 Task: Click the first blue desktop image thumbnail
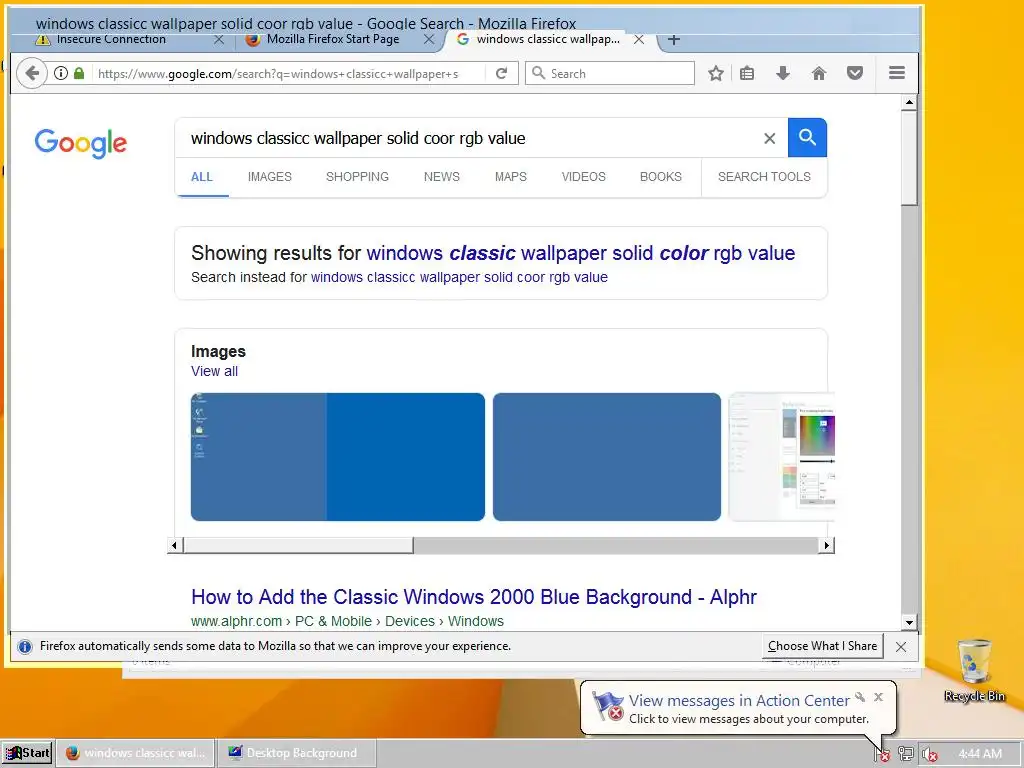tap(338, 457)
